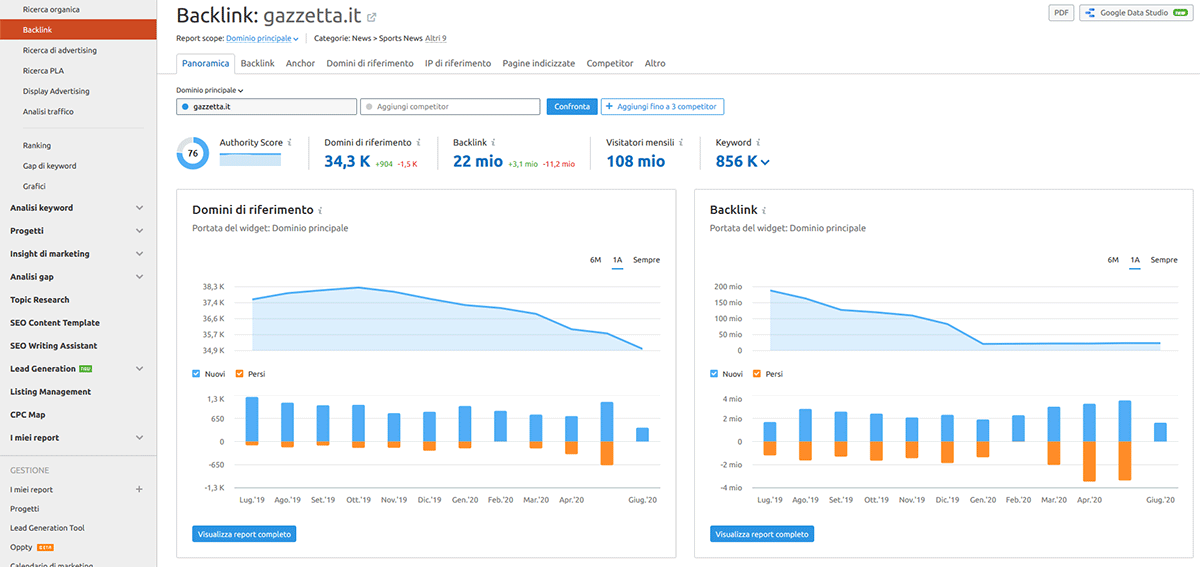Click Altri 9 categories link

pyautogui.click(x=436, y=38)
